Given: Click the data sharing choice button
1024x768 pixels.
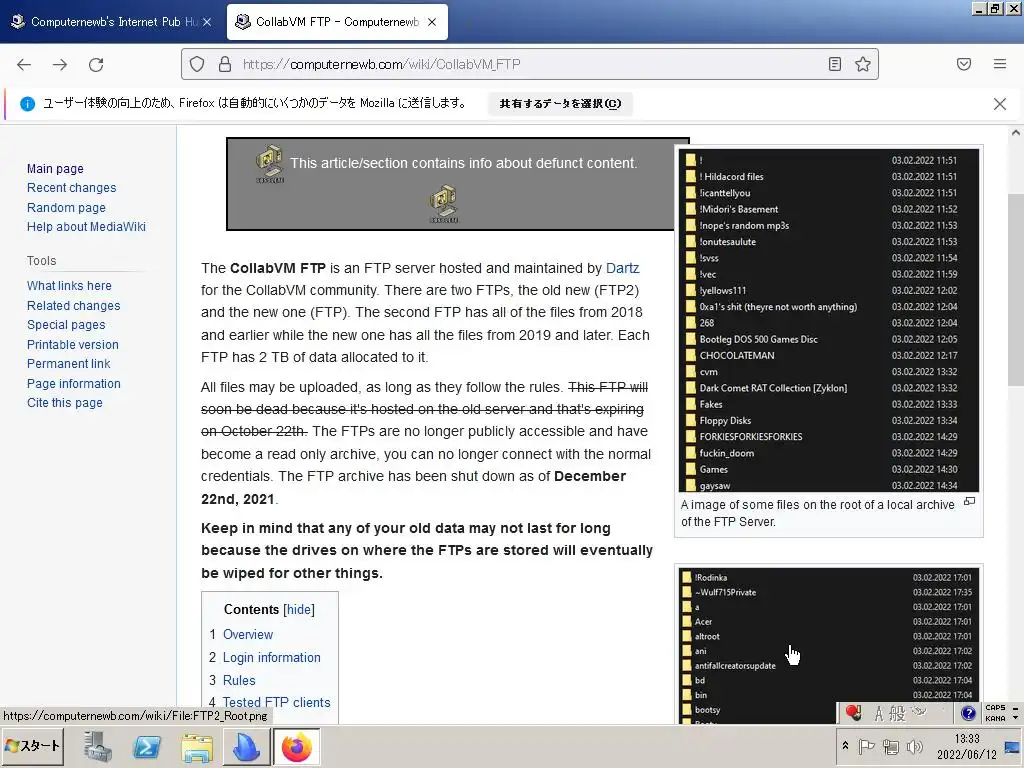Looking at the screenshot, I should click(560, 103).
